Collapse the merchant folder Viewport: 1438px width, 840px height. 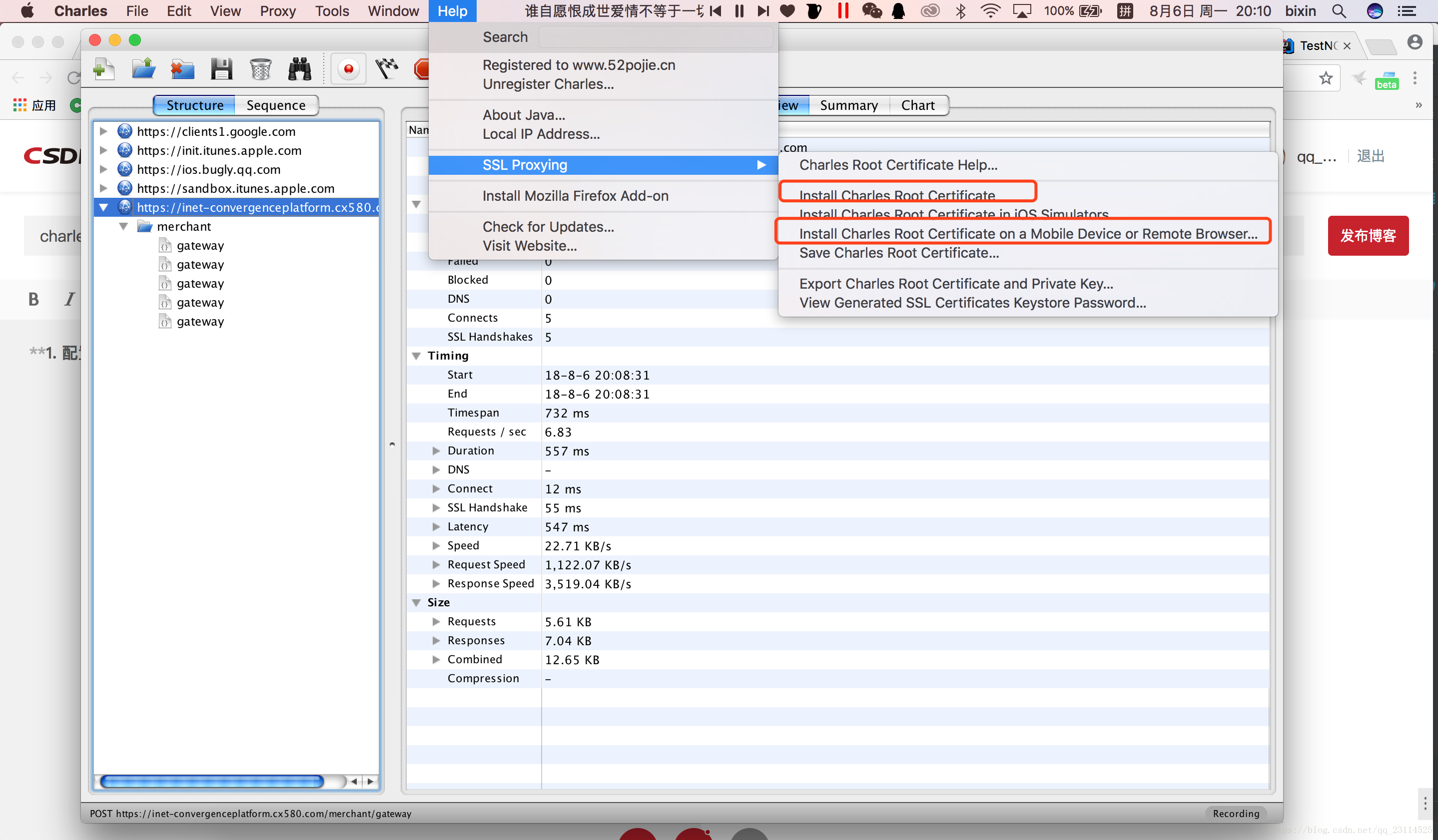123,226
